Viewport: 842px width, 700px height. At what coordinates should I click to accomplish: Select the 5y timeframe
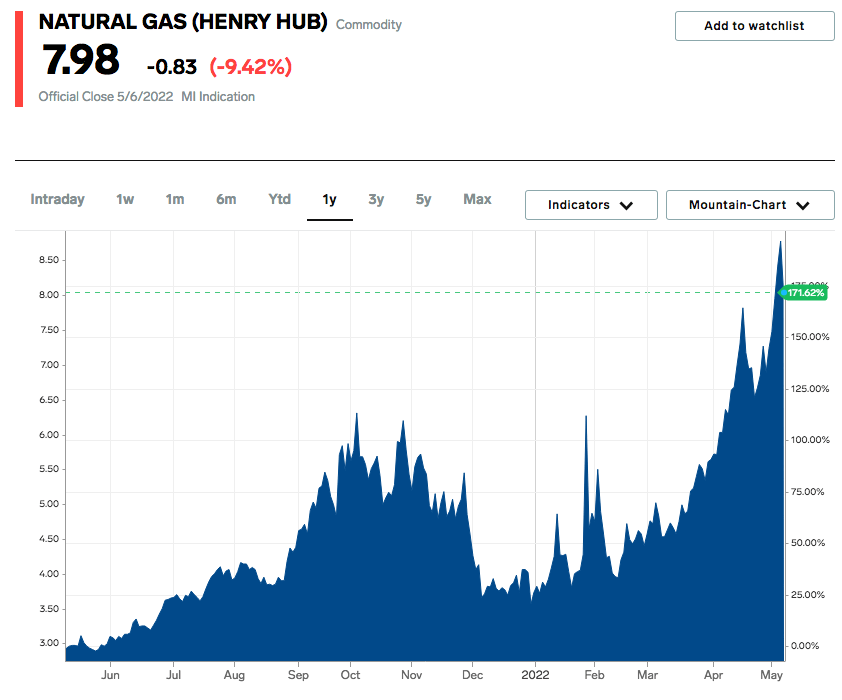pyautogui.click(x=423, y=199)
